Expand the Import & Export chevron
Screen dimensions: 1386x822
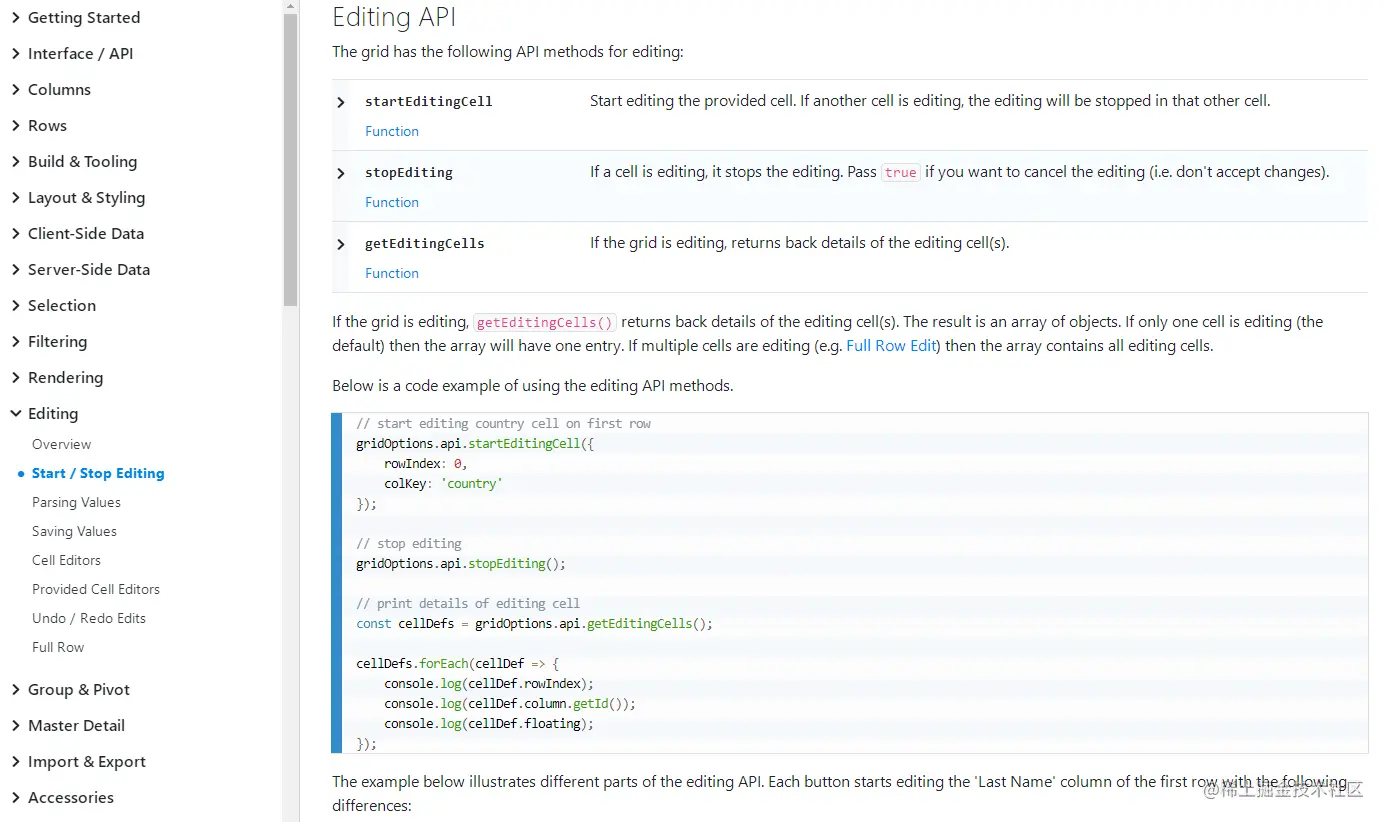[16, 762]
